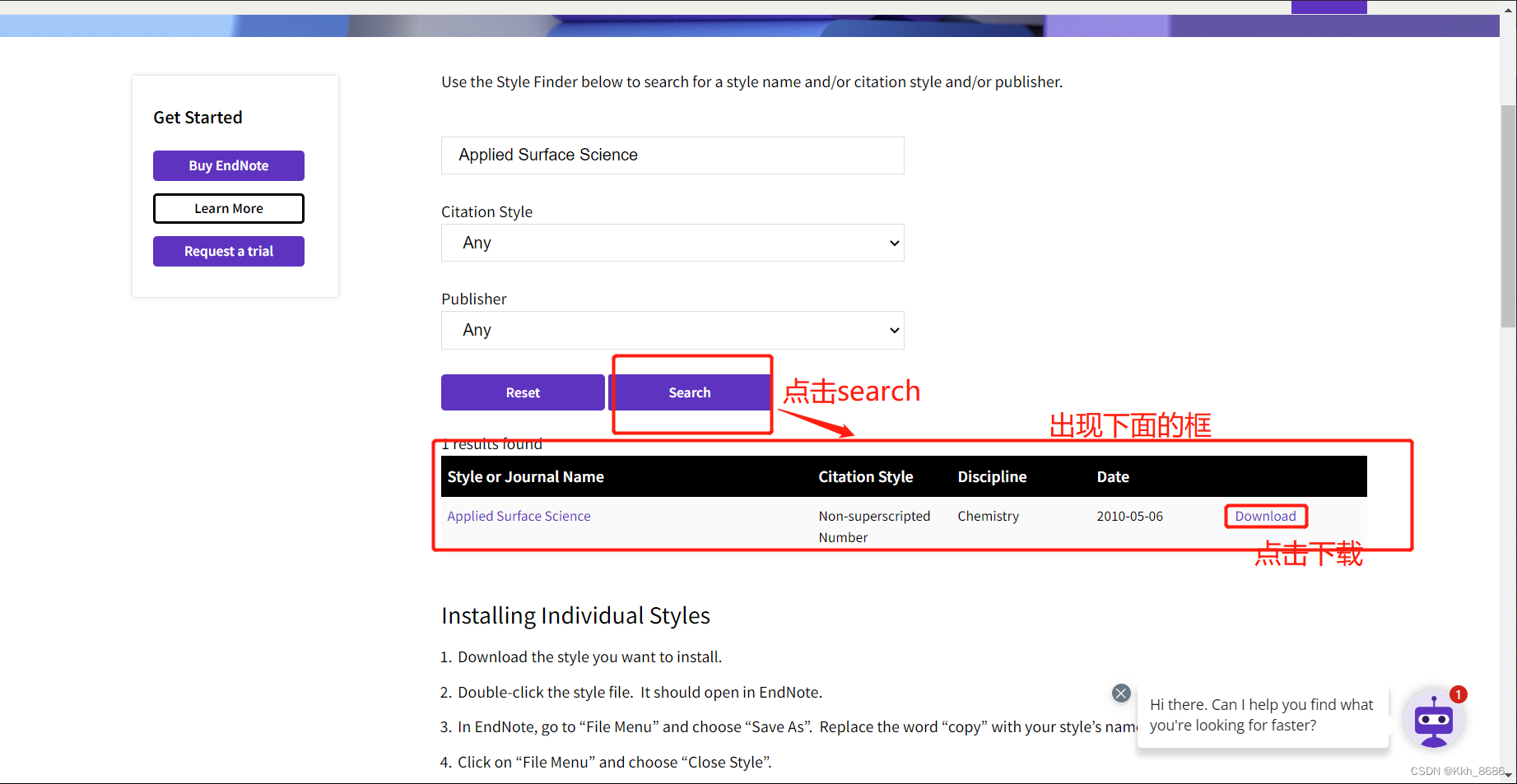Viewport: 1517px width, 784px height.
Task: Click Request a trial button
Action: coord(229,251)
